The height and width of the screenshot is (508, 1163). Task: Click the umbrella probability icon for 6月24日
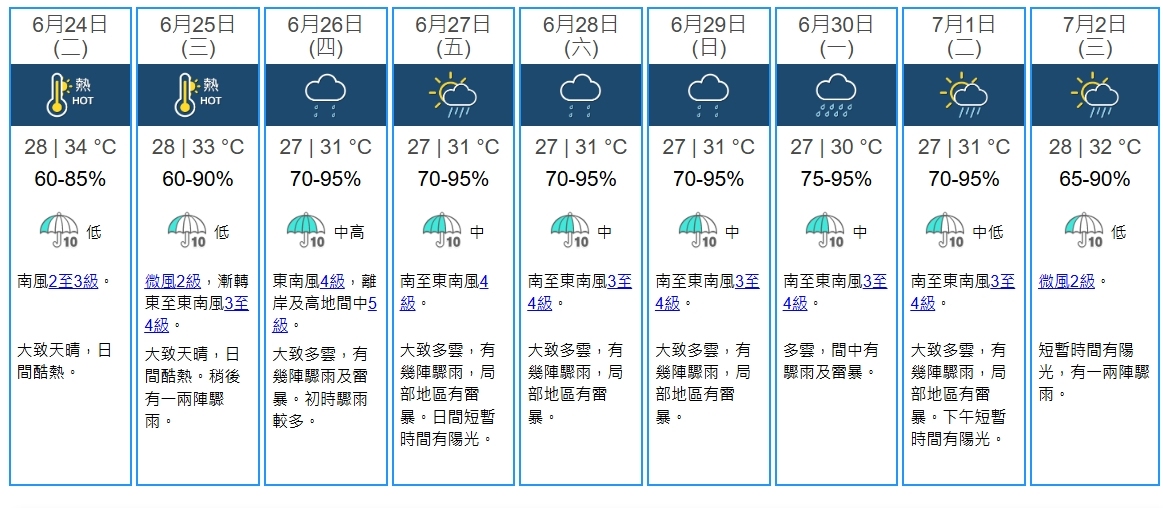(x=59, y=231)
